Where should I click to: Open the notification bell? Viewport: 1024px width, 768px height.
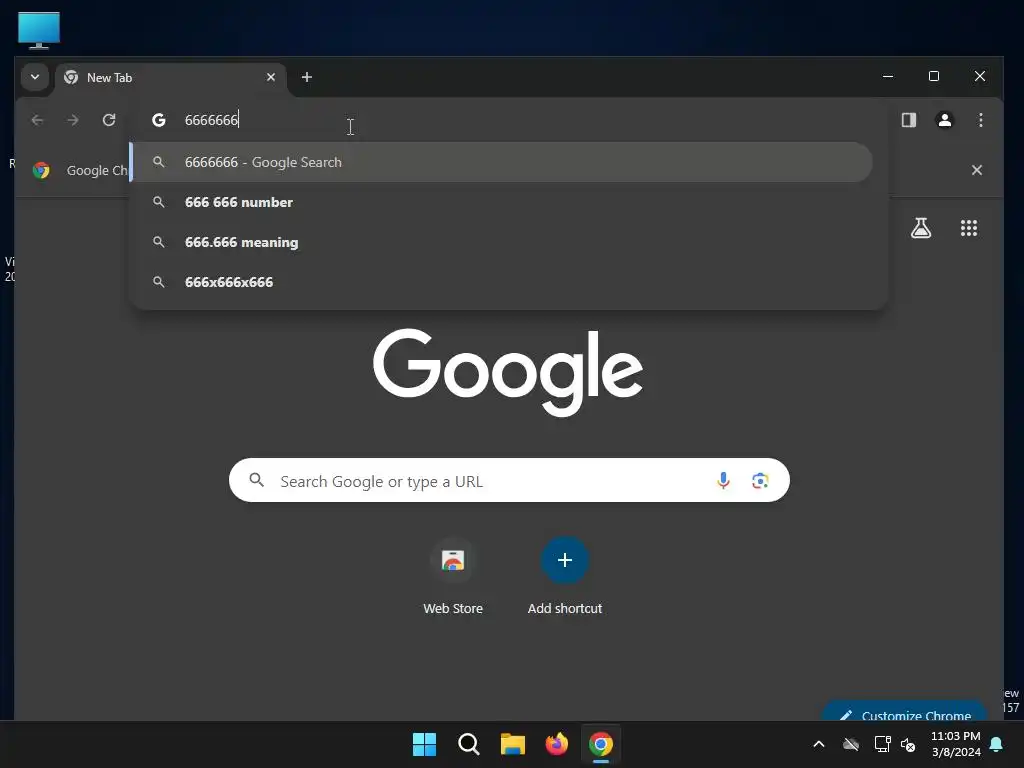click(x=997, y=744)
